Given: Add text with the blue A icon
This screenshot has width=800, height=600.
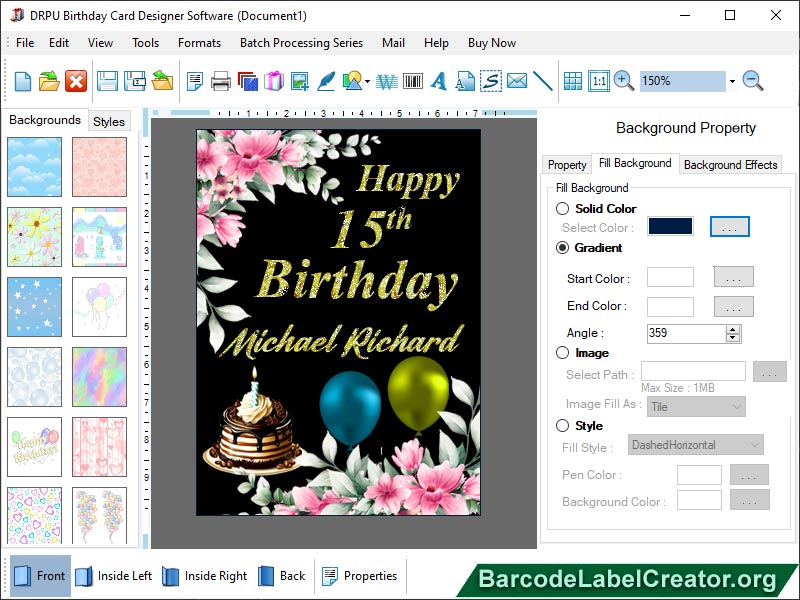Looking at the screenshot, I should tap(439, 81).
